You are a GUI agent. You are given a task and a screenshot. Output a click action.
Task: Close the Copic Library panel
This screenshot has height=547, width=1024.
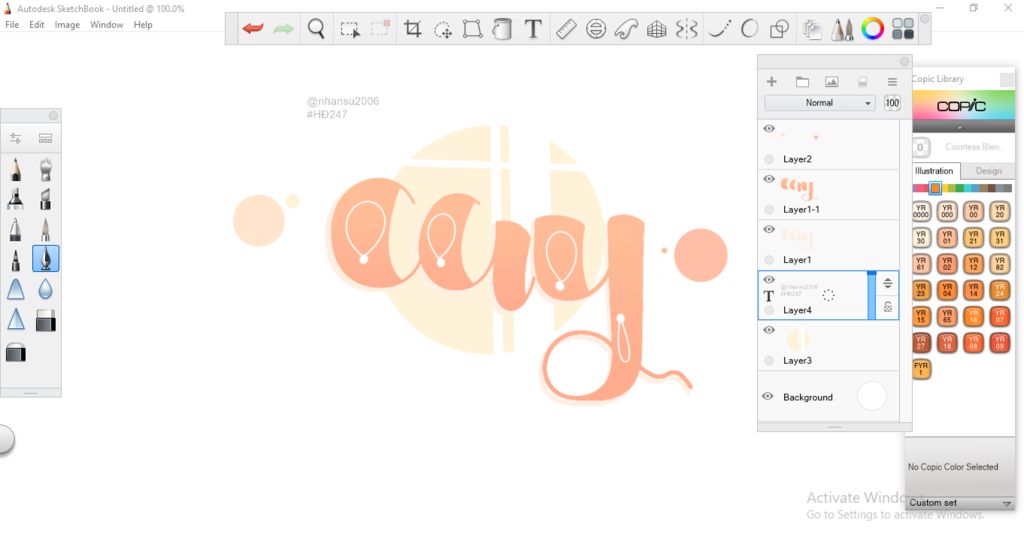click(1006, 80)
